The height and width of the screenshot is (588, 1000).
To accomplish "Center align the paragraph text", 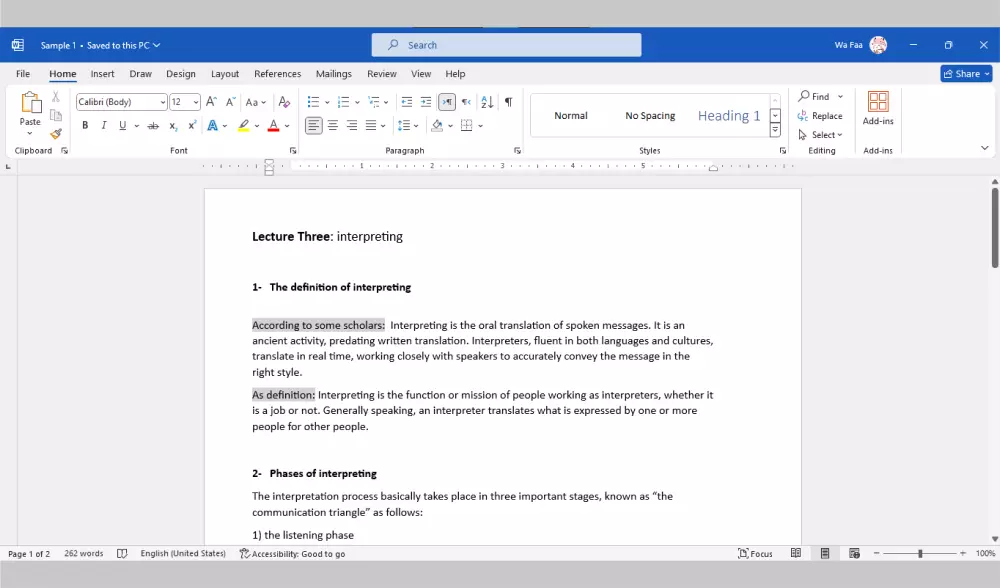I will click(333, 126).
